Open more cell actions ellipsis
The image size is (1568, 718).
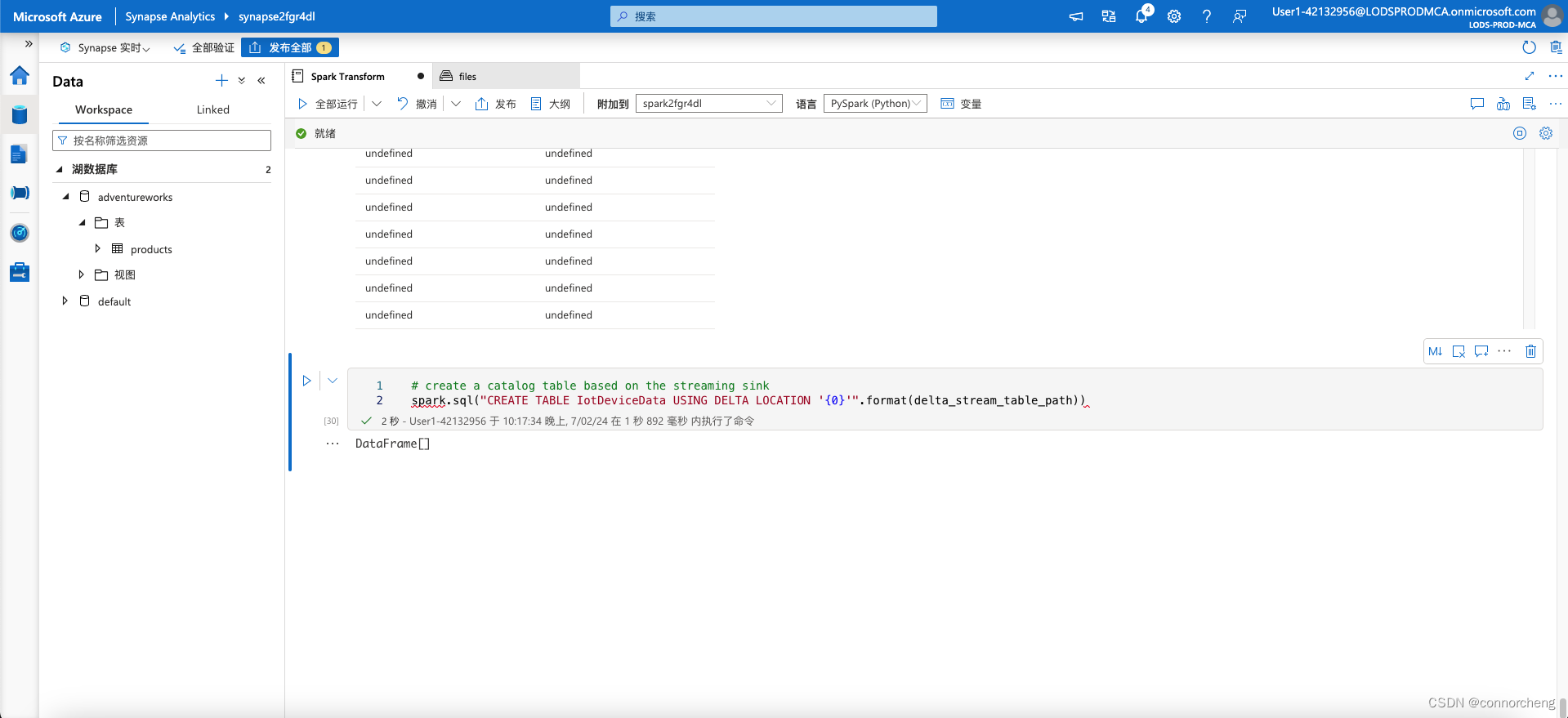1504,351
